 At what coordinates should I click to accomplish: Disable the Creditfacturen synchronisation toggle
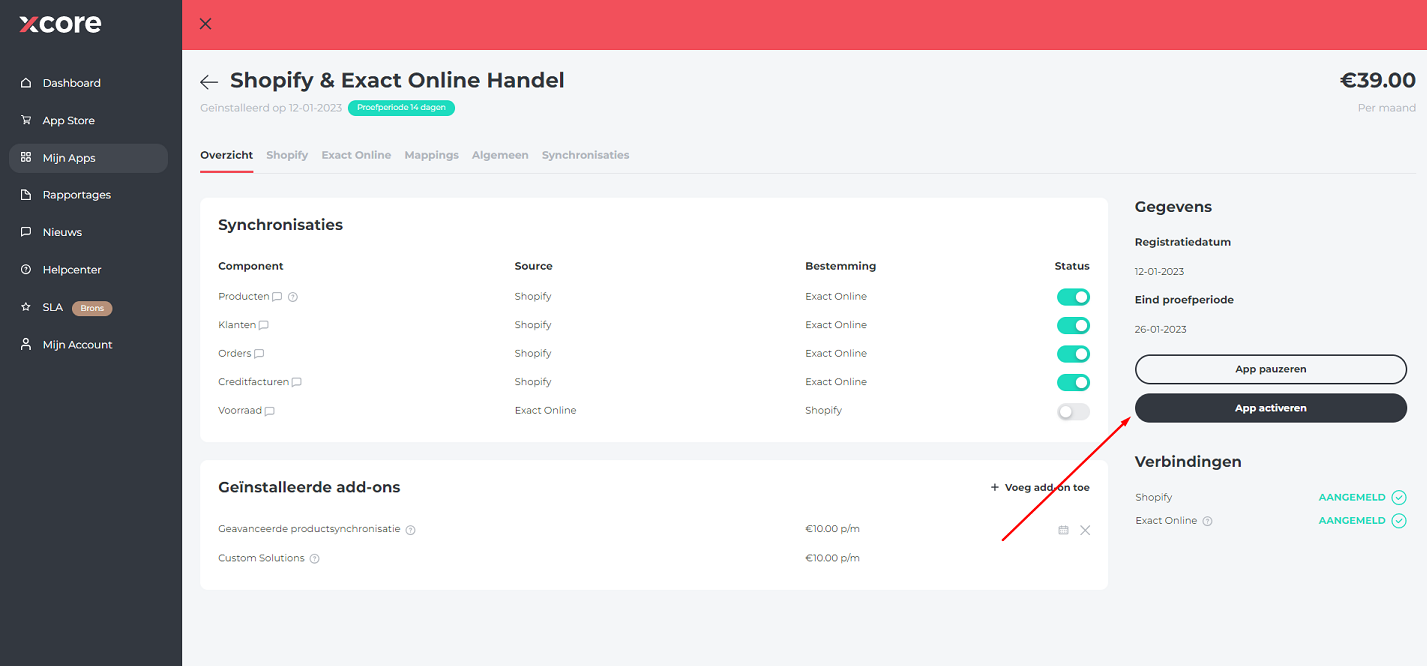pos(1073,382)
